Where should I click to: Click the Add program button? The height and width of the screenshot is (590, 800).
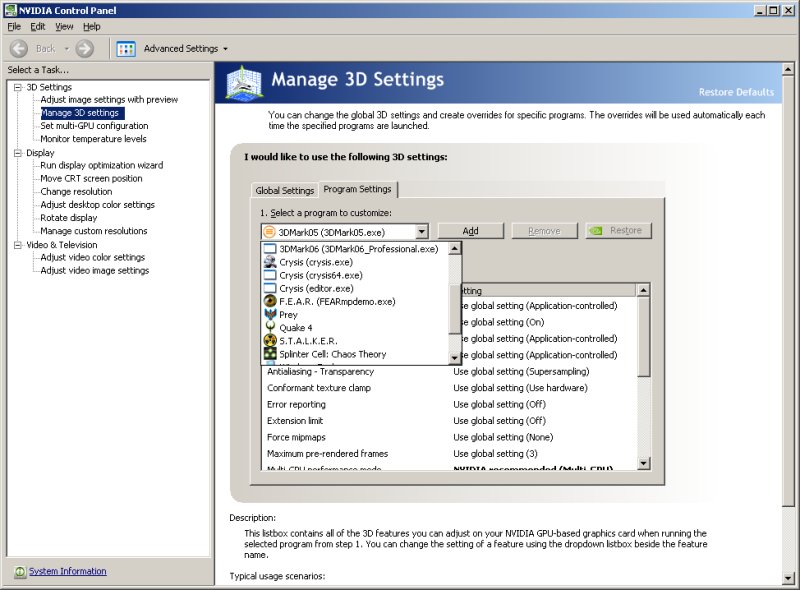click(470, 231)
